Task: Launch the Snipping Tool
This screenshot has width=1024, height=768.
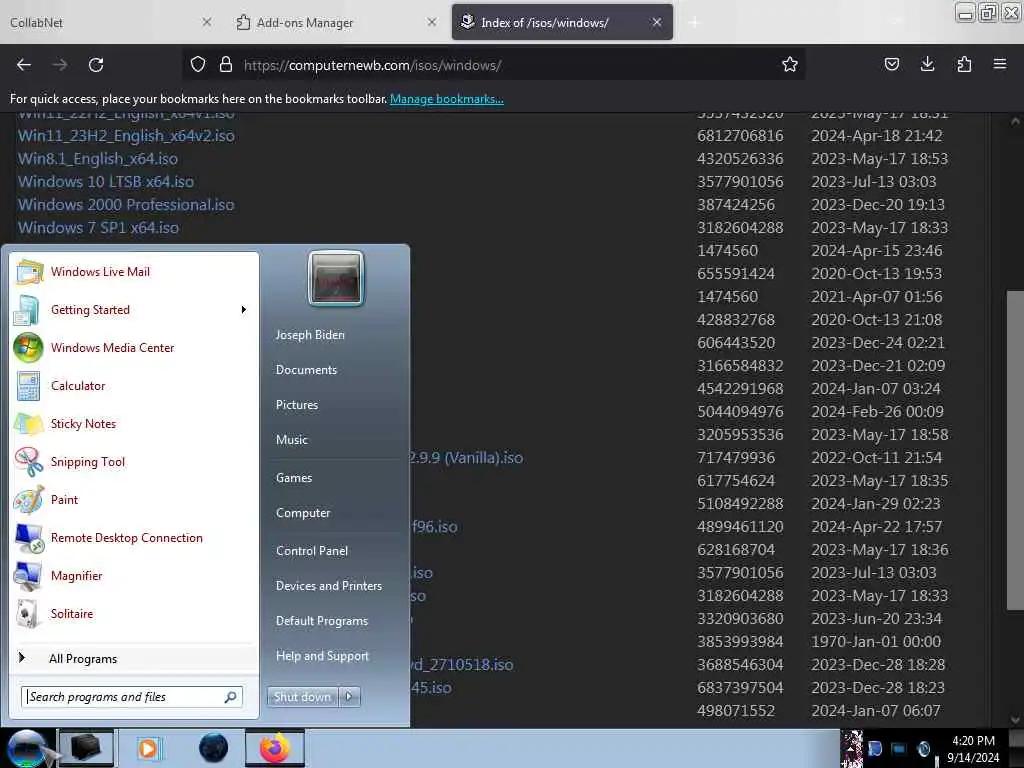Action: click(x=135, y=462)
